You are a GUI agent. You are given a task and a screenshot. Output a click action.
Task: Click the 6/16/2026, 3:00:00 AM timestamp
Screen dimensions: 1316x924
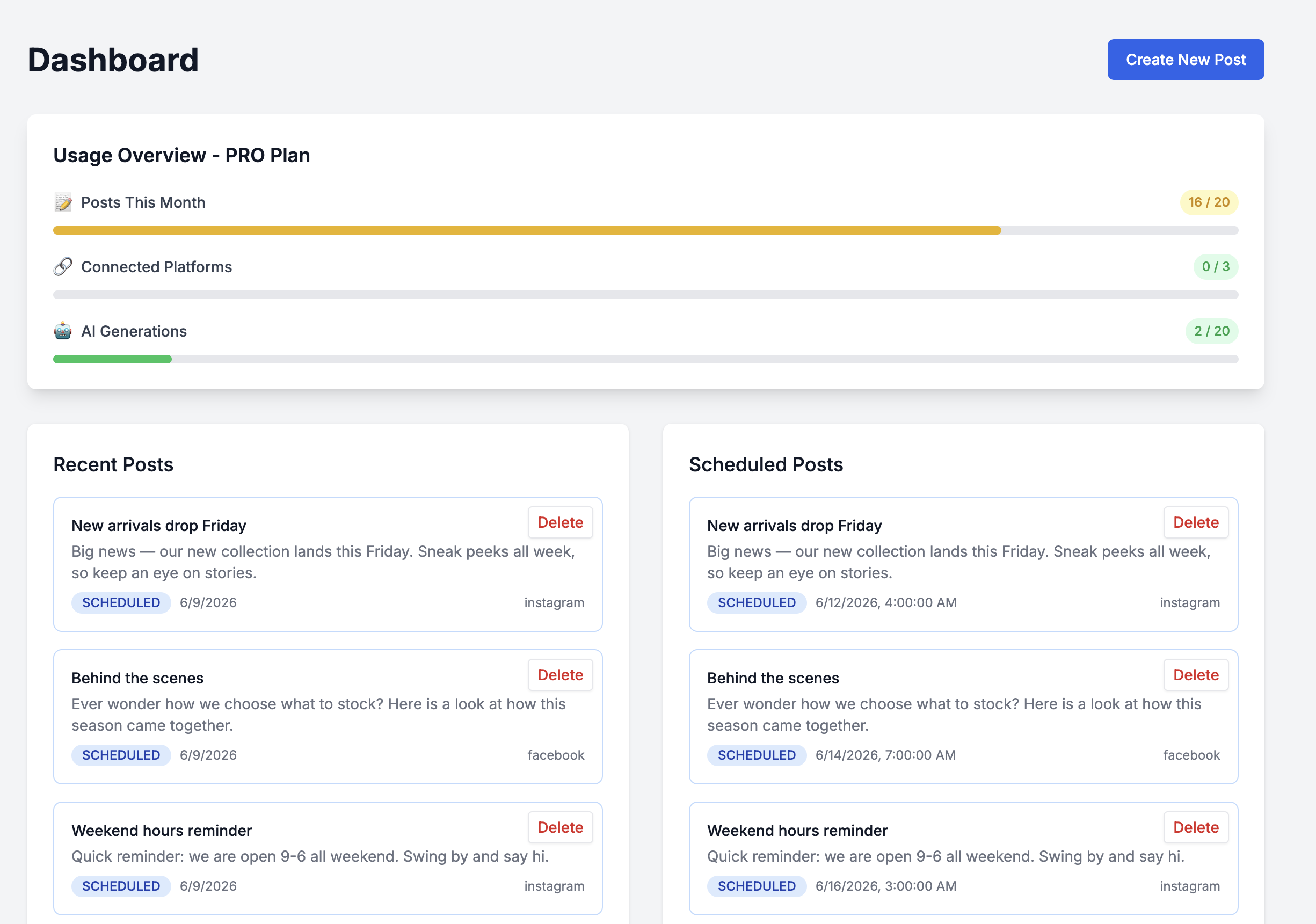pos(886,886)
